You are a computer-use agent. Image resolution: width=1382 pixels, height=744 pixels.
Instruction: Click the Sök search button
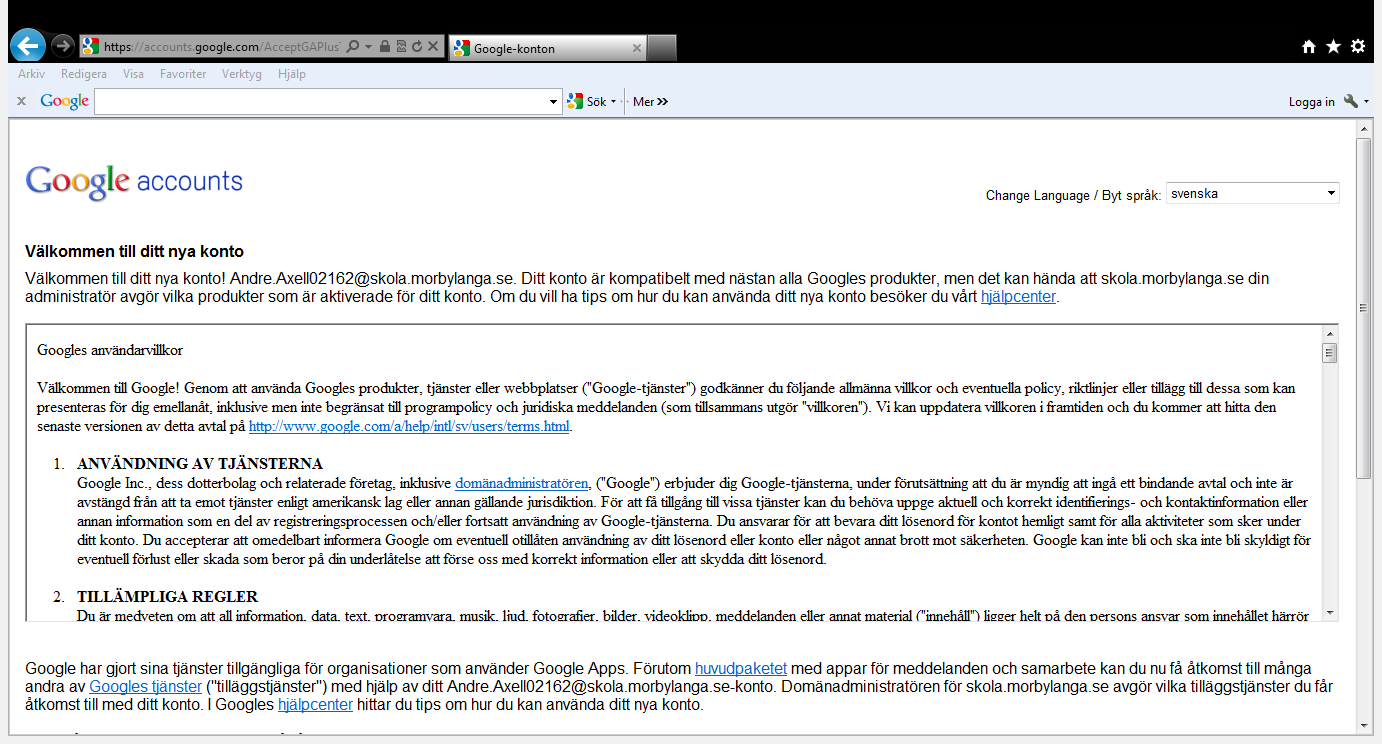click(587, 101)
